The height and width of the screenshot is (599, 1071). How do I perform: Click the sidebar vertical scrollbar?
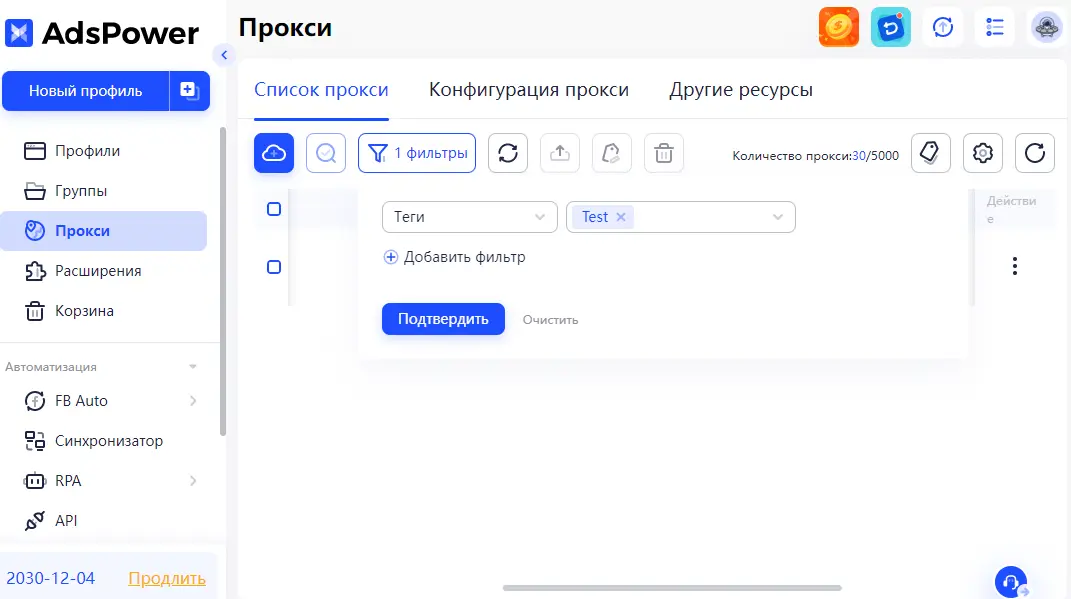click(223, 281)
